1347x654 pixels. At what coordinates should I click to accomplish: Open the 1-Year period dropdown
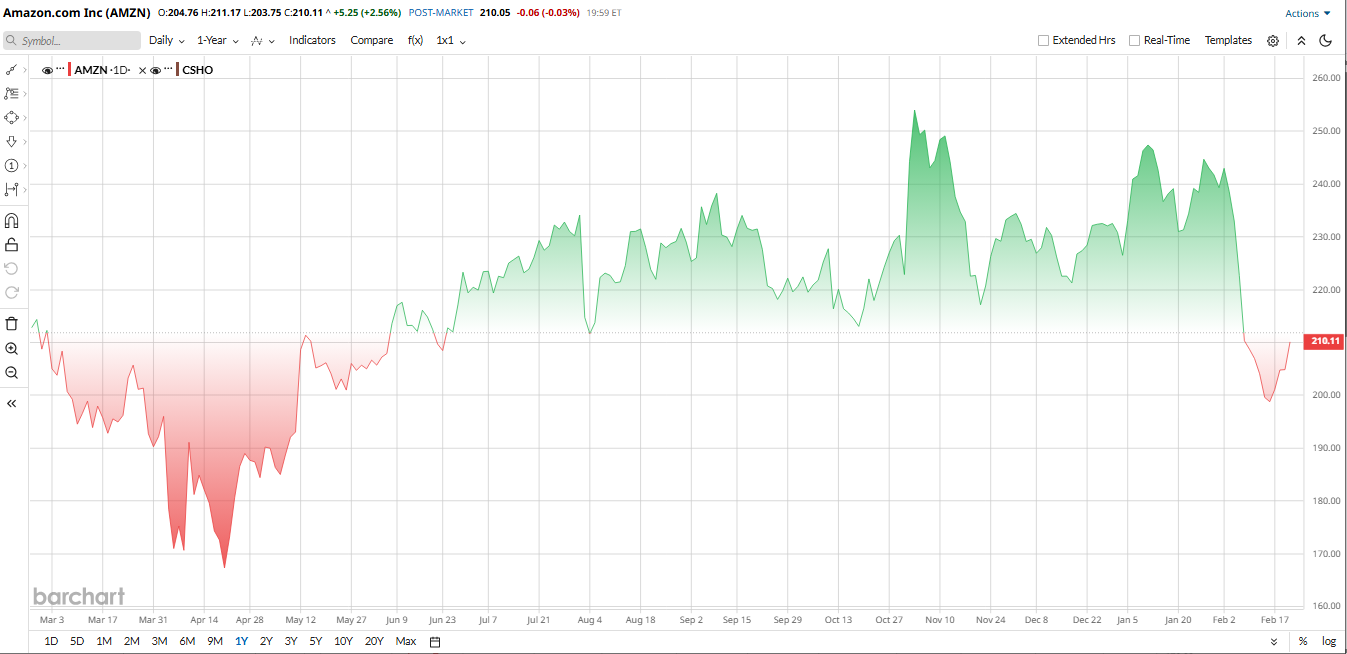[x=218, y=41]
